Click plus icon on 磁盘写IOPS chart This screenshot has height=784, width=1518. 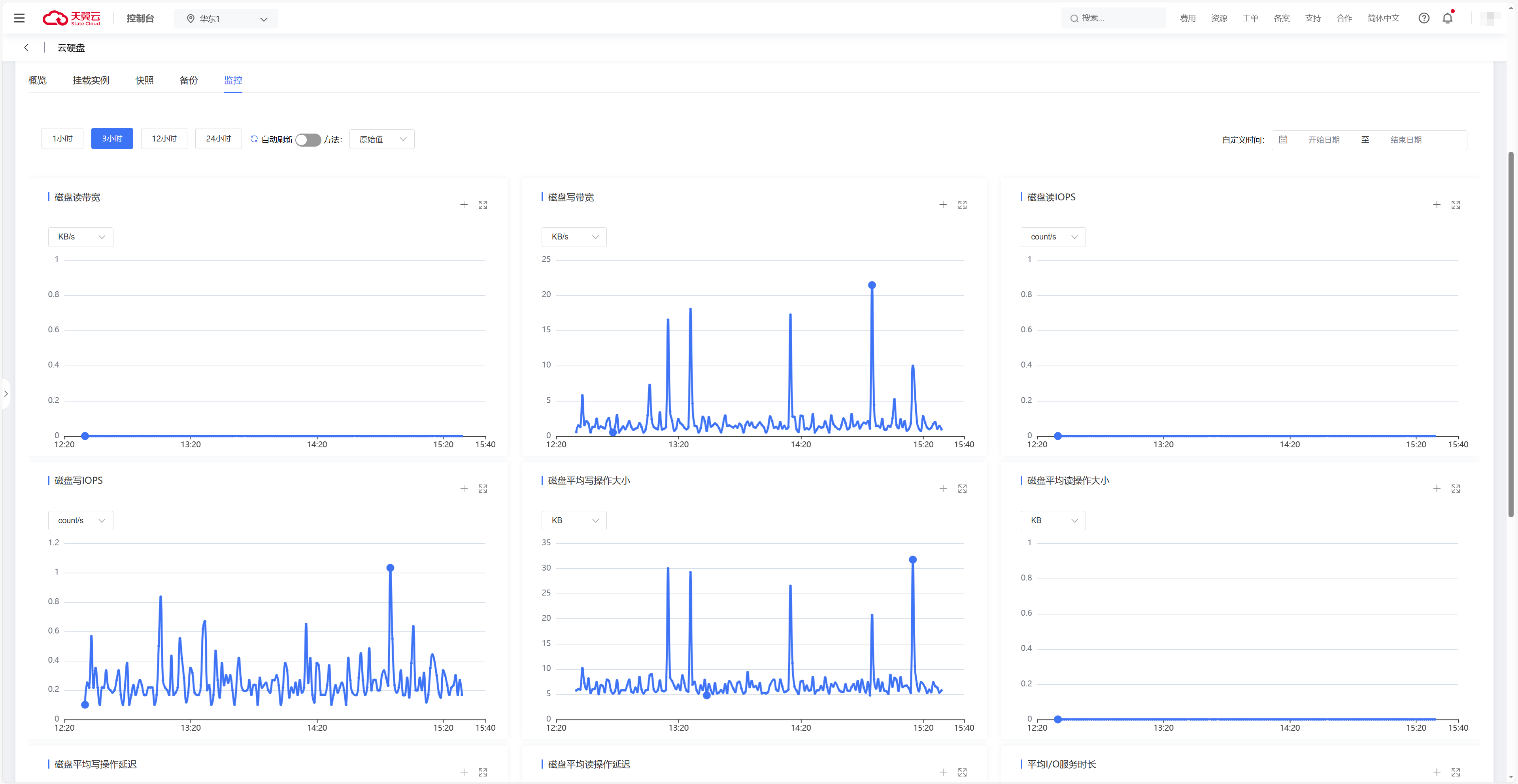pyautogui.click(x=464, y=489)
